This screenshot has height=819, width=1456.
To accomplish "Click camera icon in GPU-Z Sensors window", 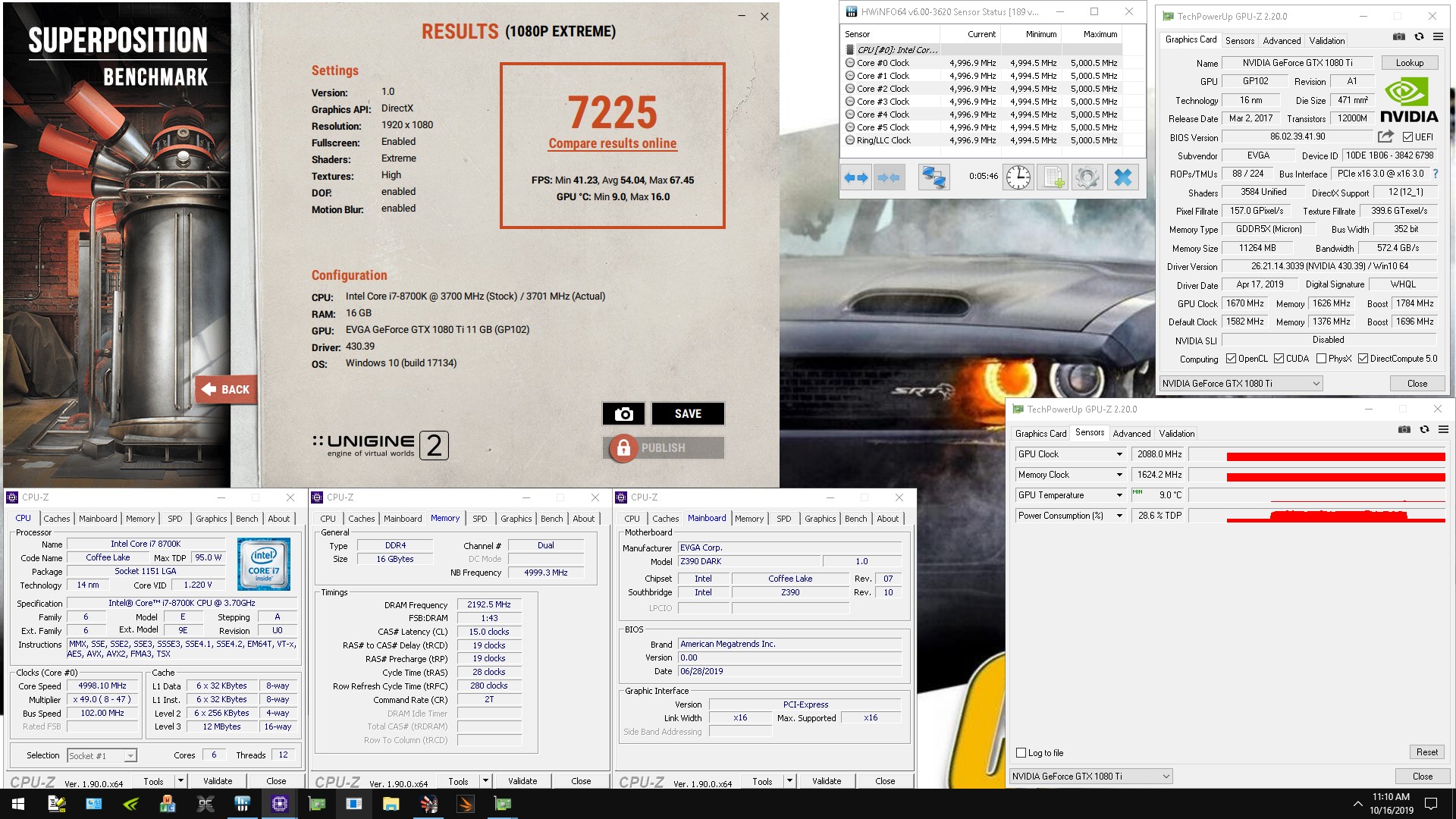I will click(x=1404, y=429).
